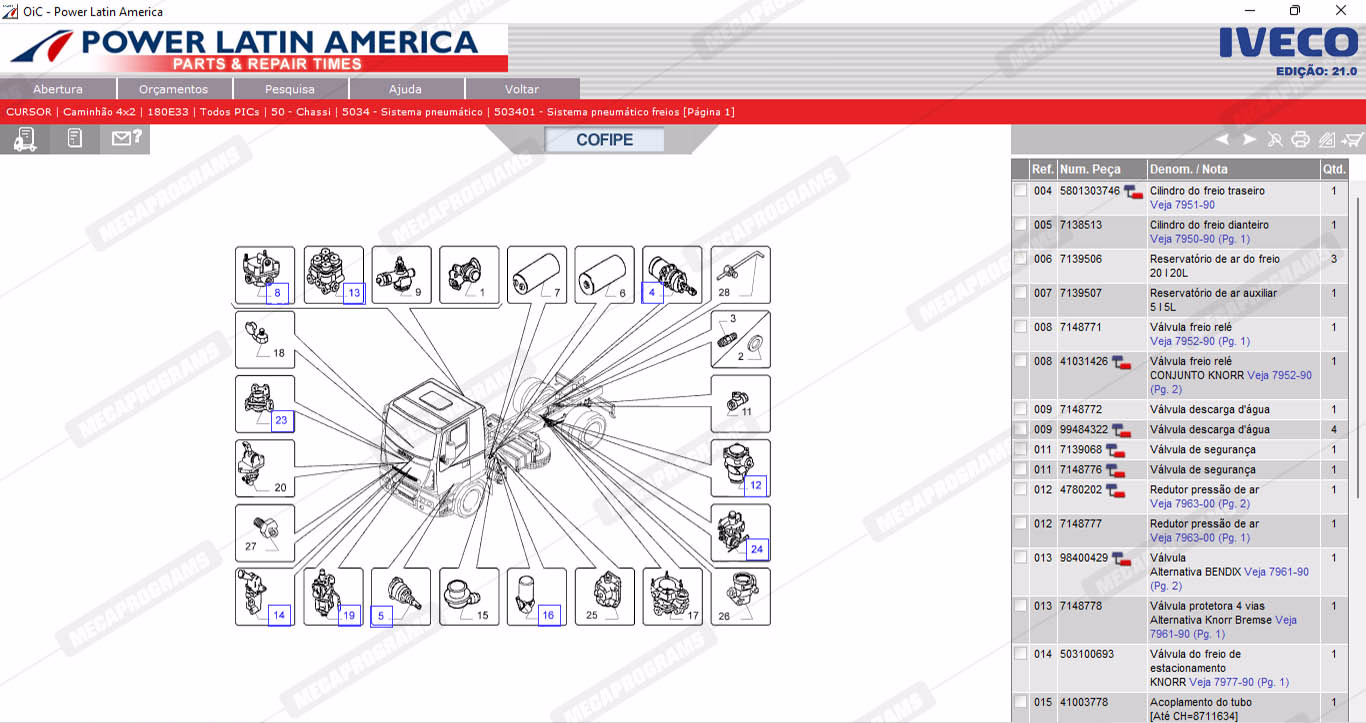This screenshot has width=1366, height=723.
Task: Click the part 6 air reservoir thumbnail
Action: click(605, 275)
